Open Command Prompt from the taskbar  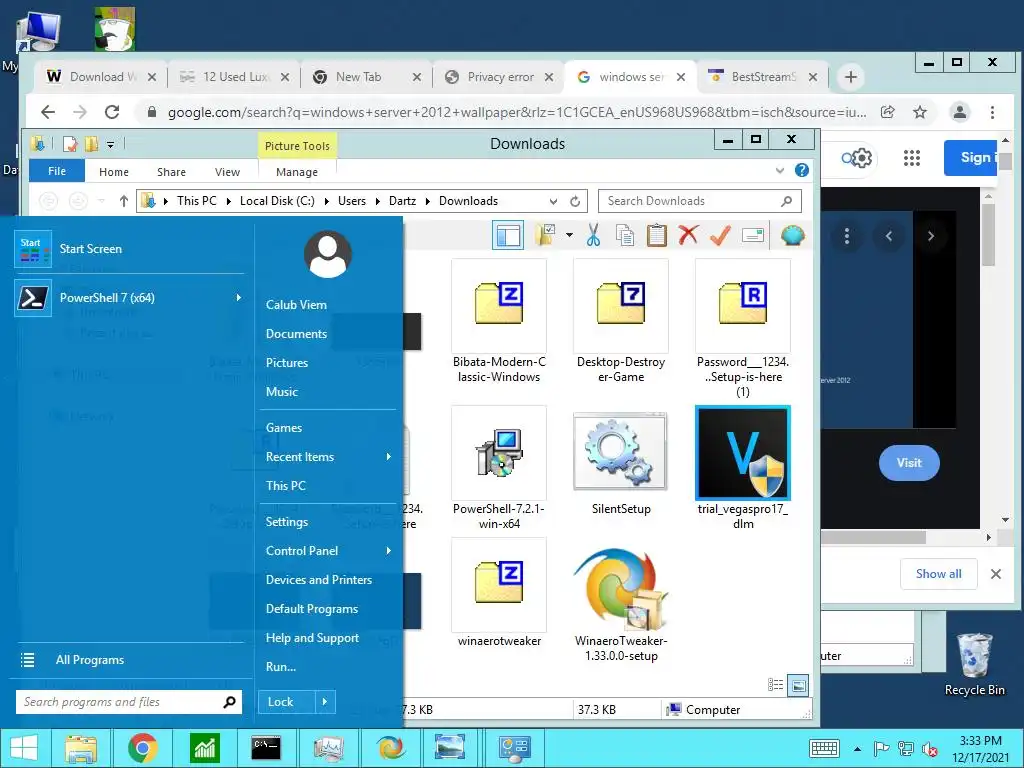266,748
